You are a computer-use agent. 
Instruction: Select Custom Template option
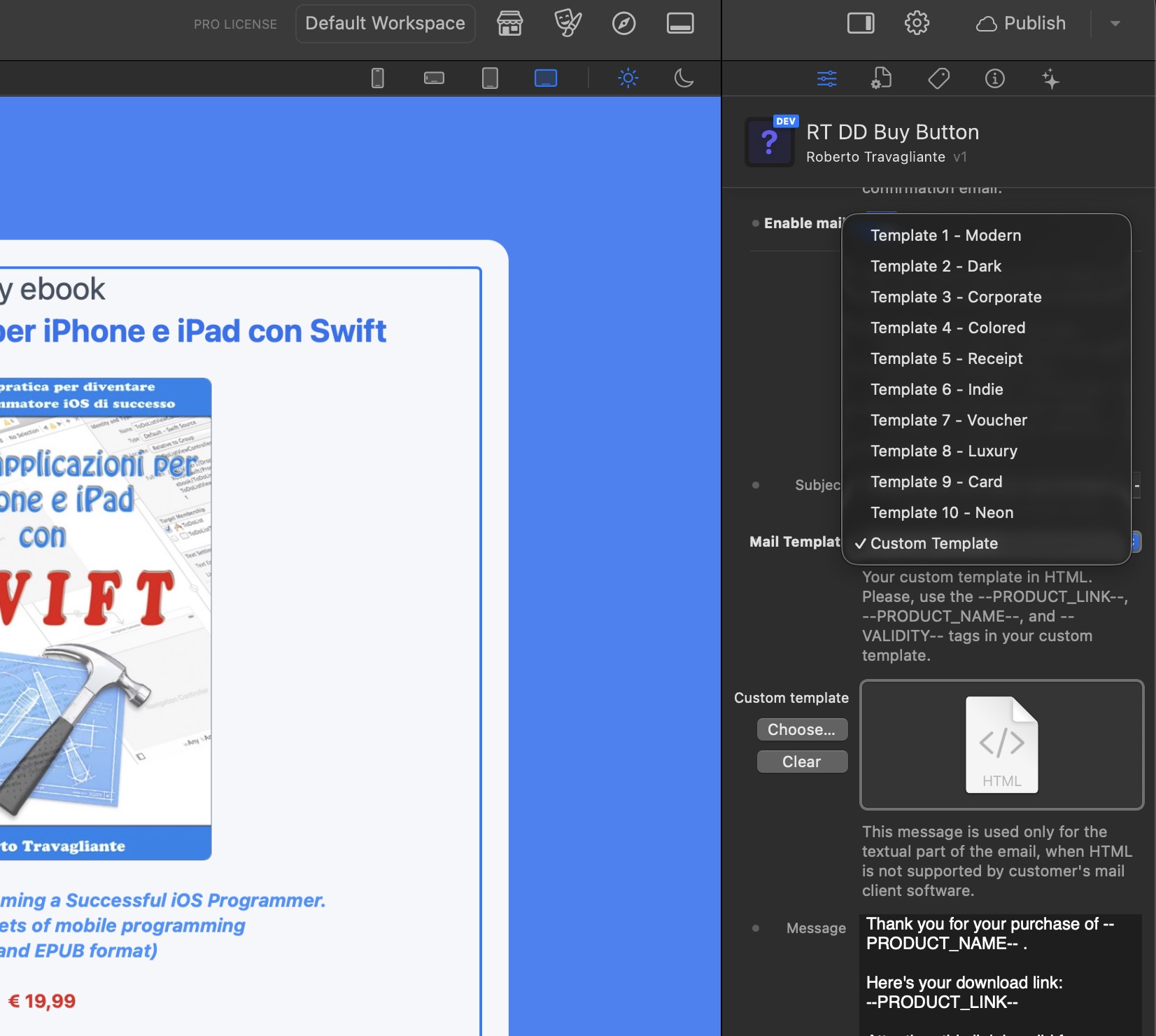point(987,543)
